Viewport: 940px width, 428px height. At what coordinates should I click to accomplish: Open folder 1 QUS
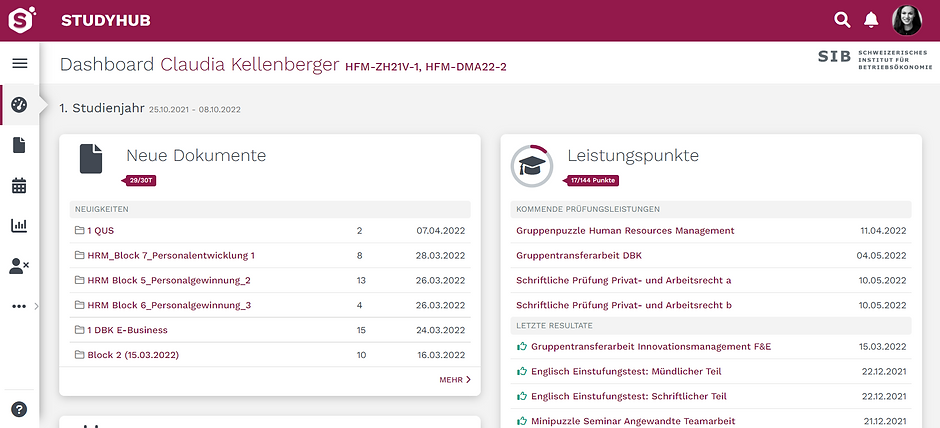100,230
